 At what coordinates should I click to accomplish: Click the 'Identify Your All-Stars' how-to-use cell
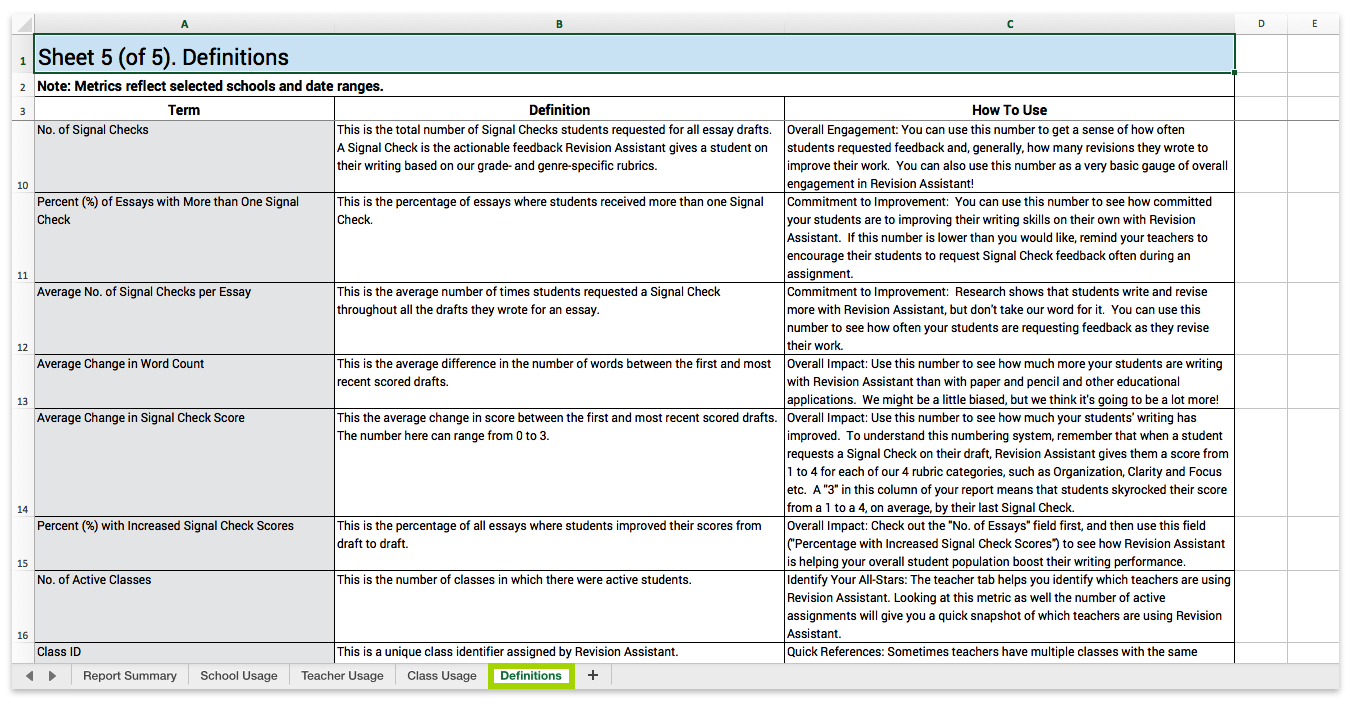pyautogui.click(x=1010, y=607)
